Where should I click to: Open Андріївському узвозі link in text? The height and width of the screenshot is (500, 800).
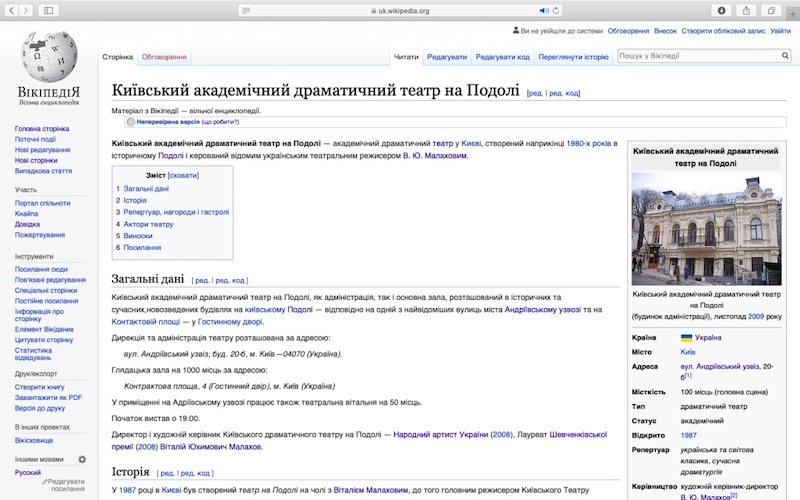coord(542,310)
